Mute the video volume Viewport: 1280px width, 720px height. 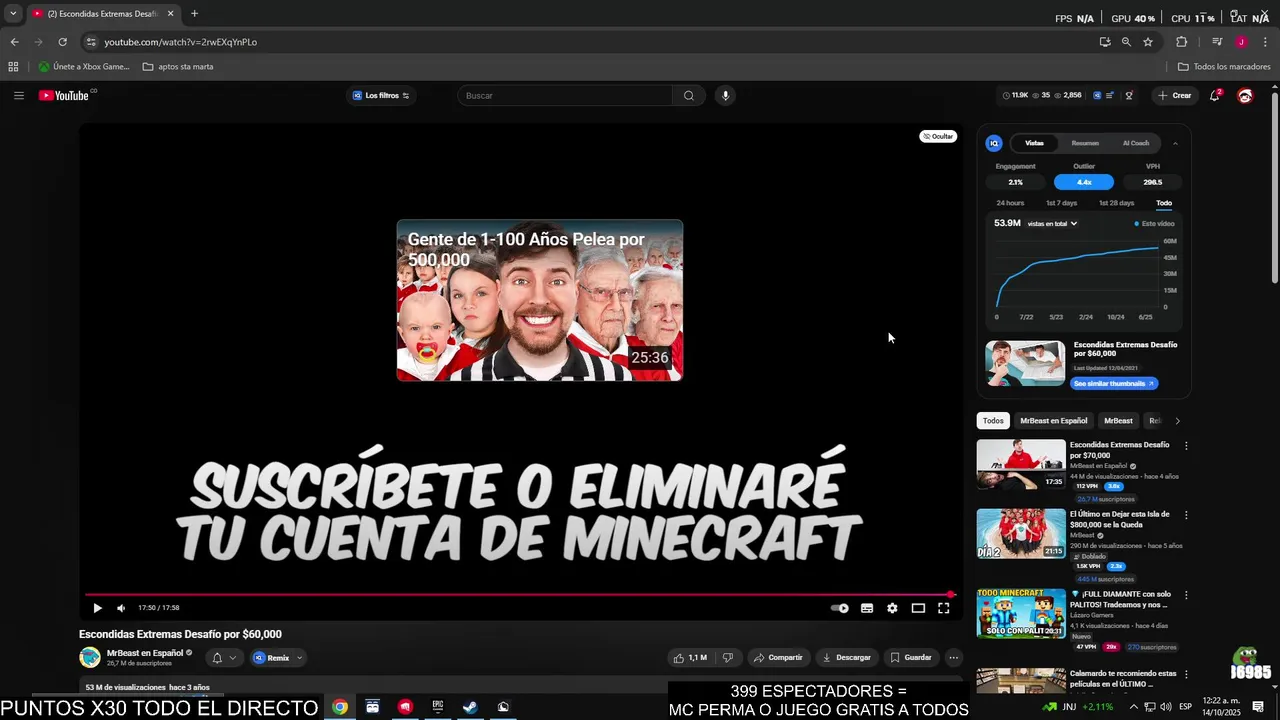click(x=121, y=608)
